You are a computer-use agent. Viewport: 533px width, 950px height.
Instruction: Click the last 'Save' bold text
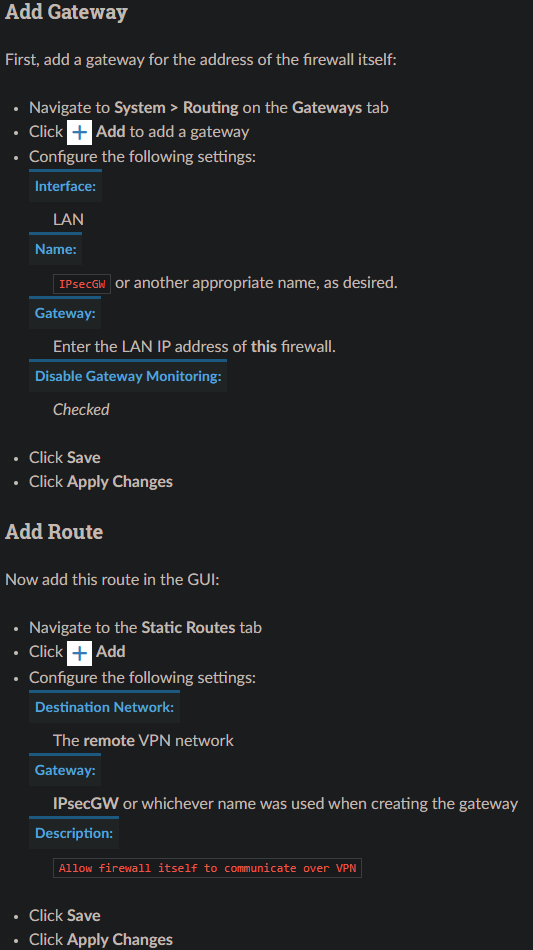[84, 915]
